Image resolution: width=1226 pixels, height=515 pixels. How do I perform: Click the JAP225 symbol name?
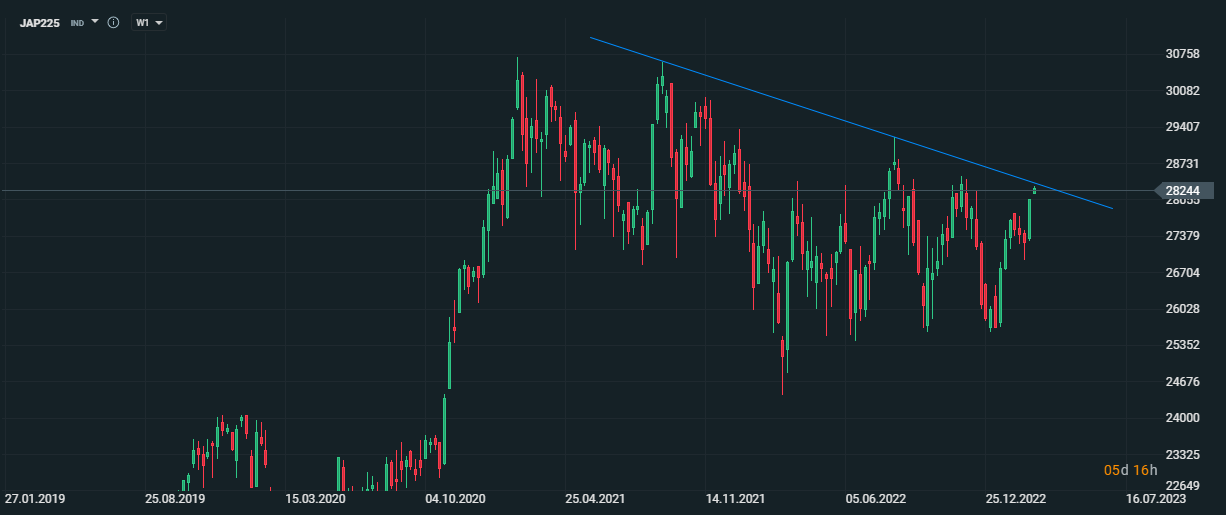point(40,22)
